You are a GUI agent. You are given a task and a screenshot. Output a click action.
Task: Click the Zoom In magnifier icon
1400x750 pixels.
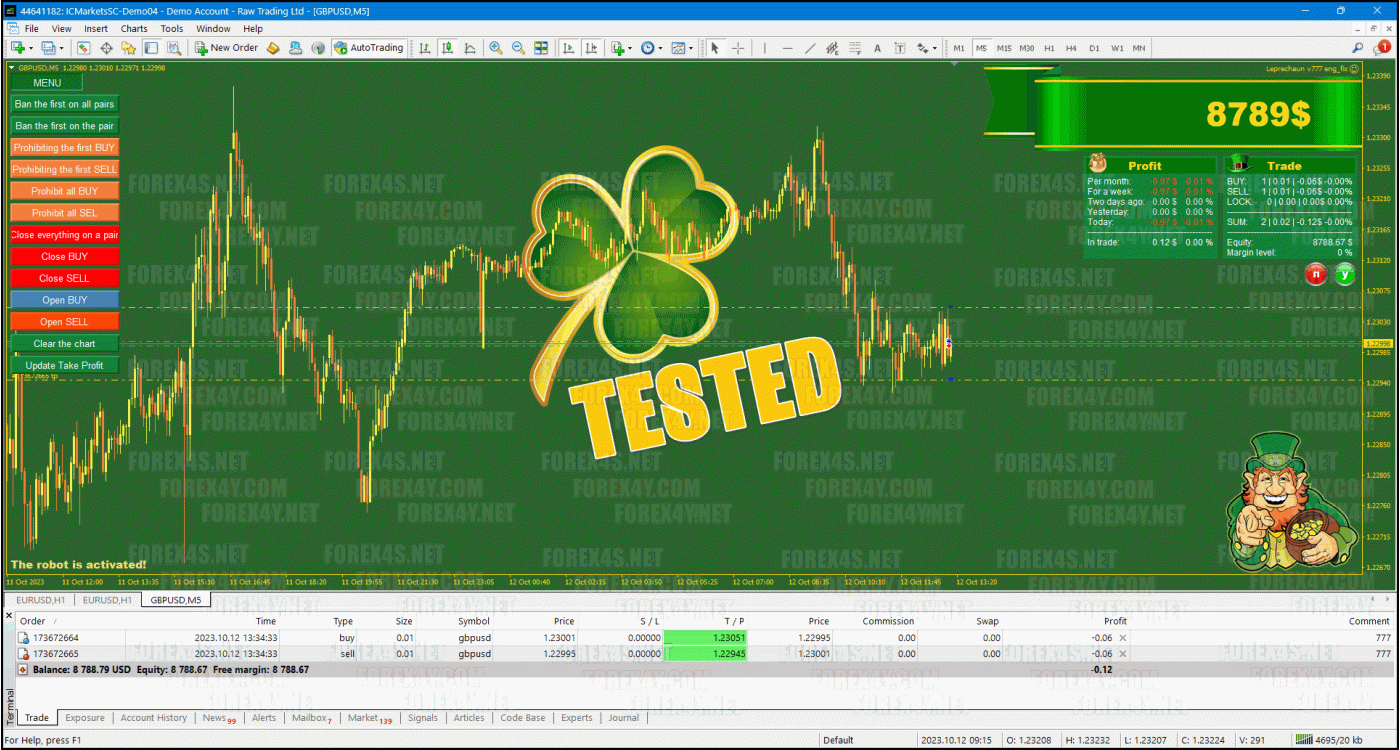496,48
